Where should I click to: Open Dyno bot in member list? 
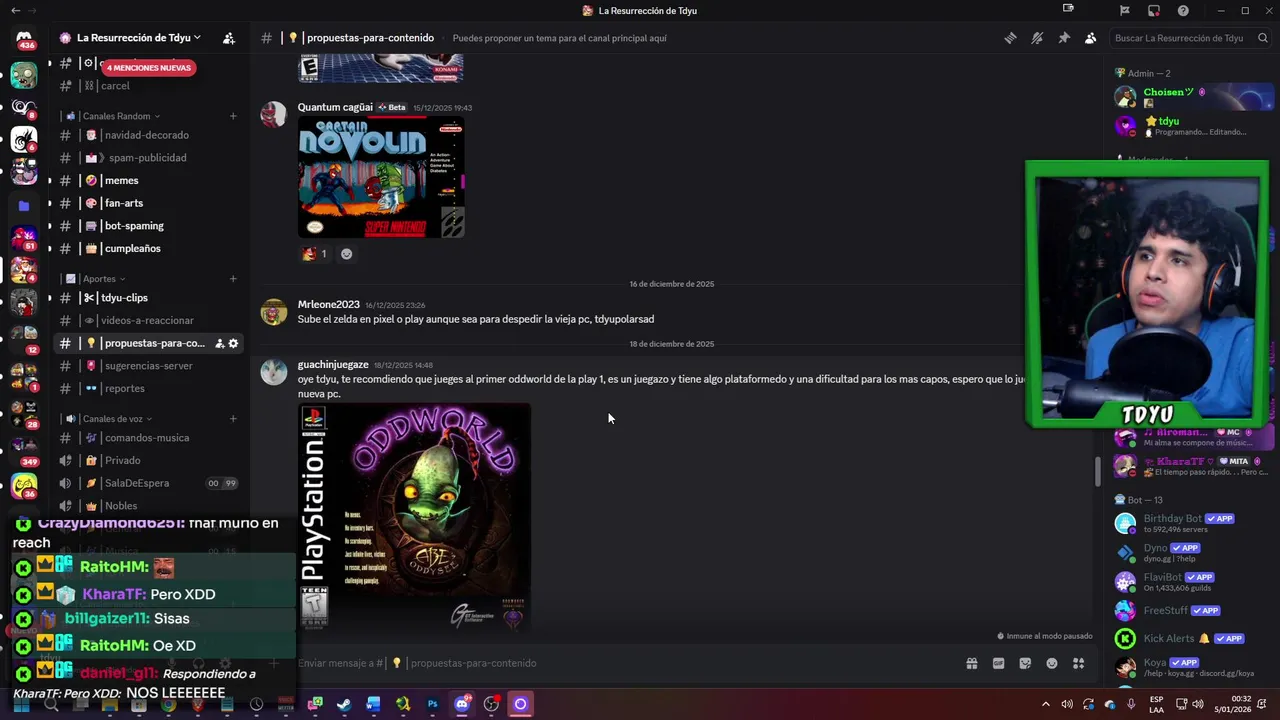pos(1193,552)
